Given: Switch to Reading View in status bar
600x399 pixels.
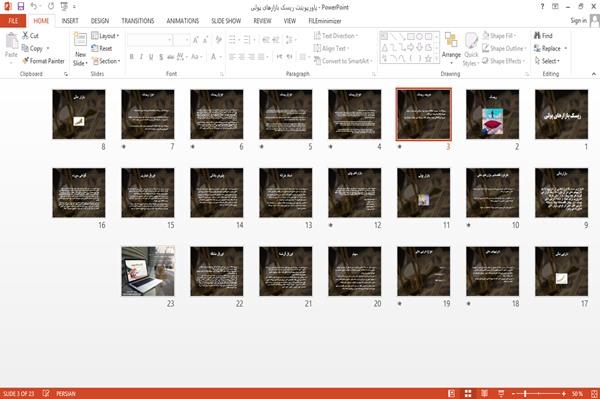Looking at the screenshot, I should point(484,393).
